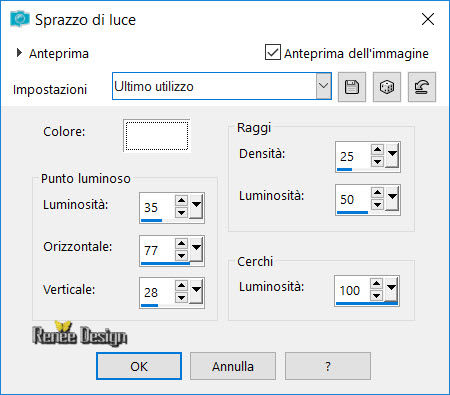
Task: Expand the Anteprima preview section
Action: point(19,53)
